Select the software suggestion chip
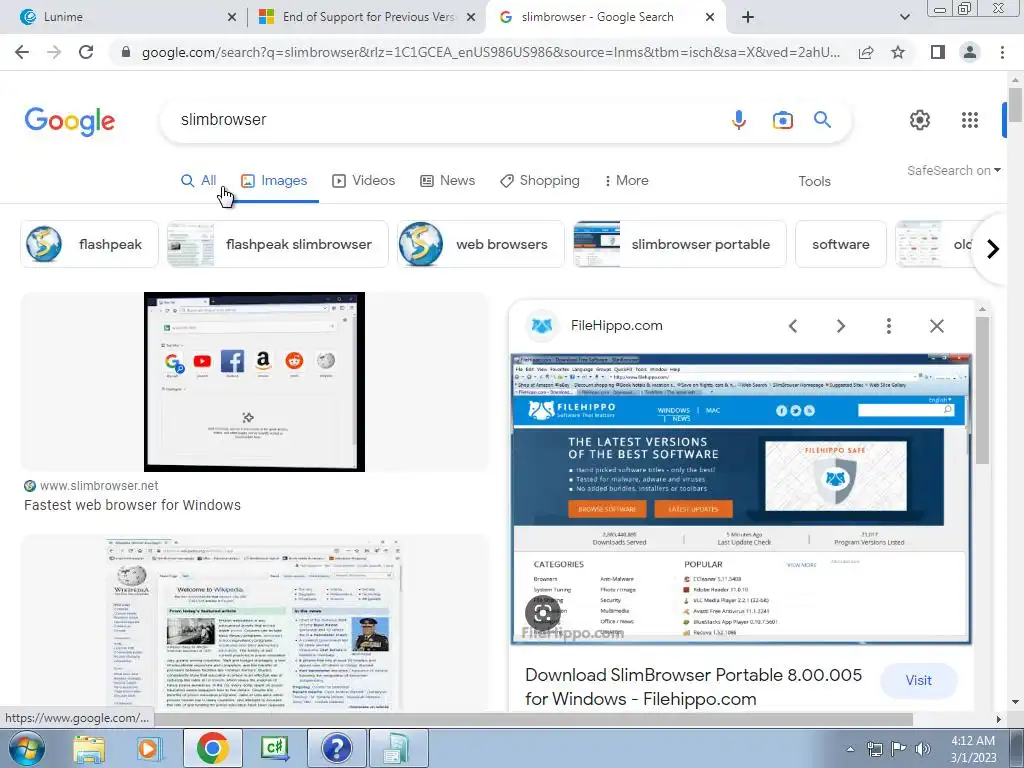Screen dimensions: 1024x768 [840, 244]
